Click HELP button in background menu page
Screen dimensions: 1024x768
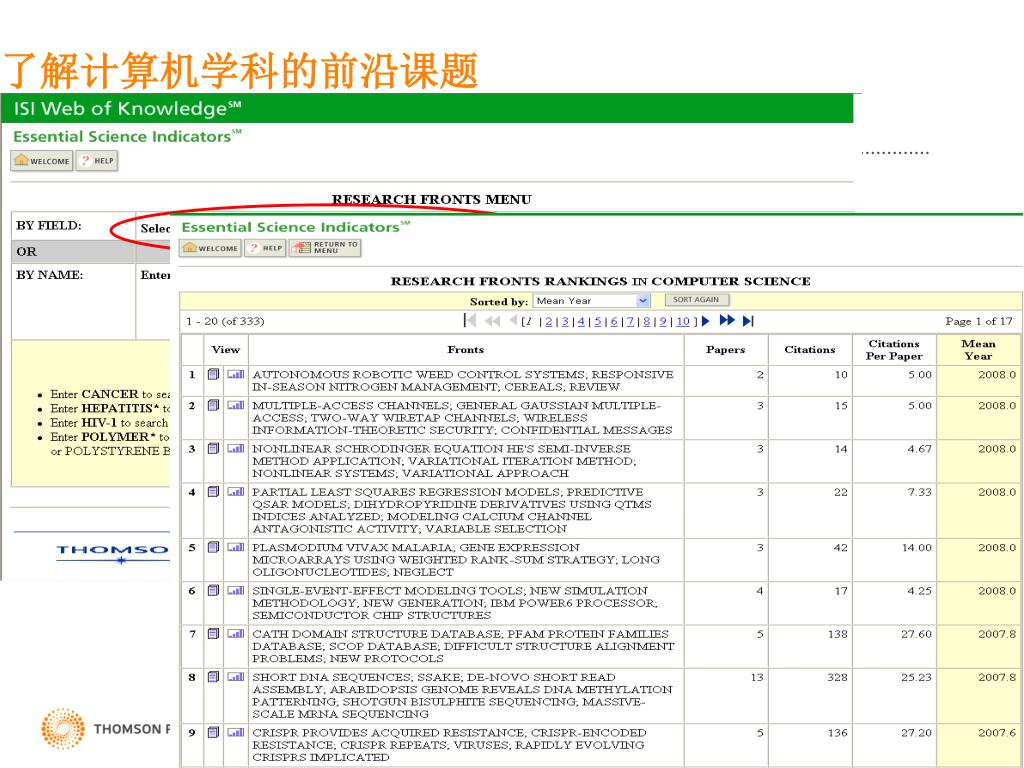point(97,161)
